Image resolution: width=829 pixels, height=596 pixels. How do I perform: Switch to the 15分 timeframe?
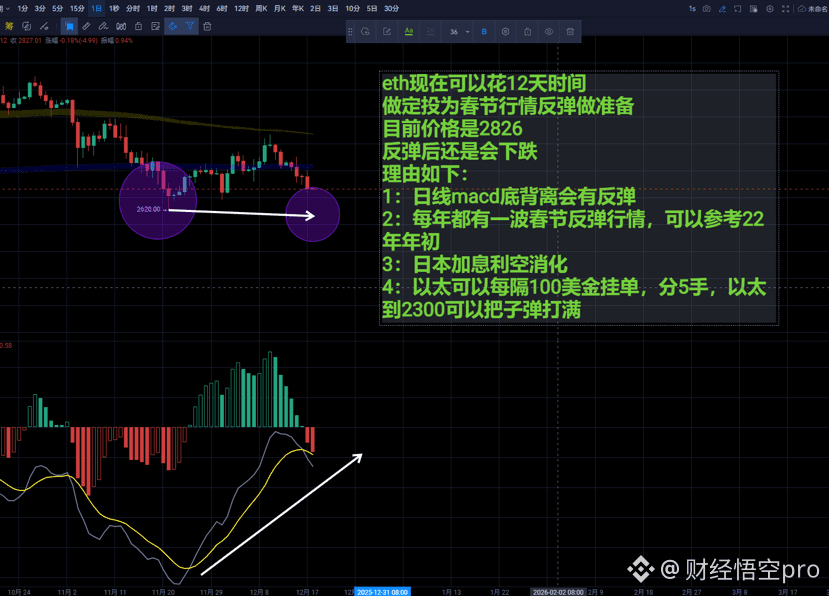(76, 8)
